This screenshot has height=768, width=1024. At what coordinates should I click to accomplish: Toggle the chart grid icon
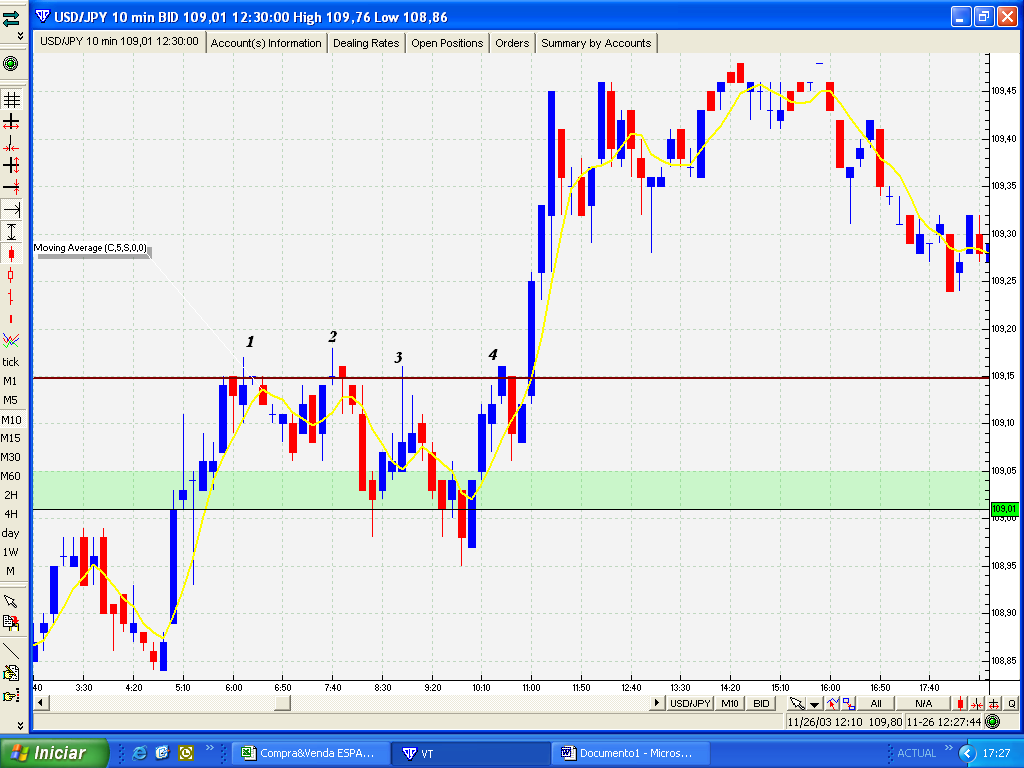(11, 100)
